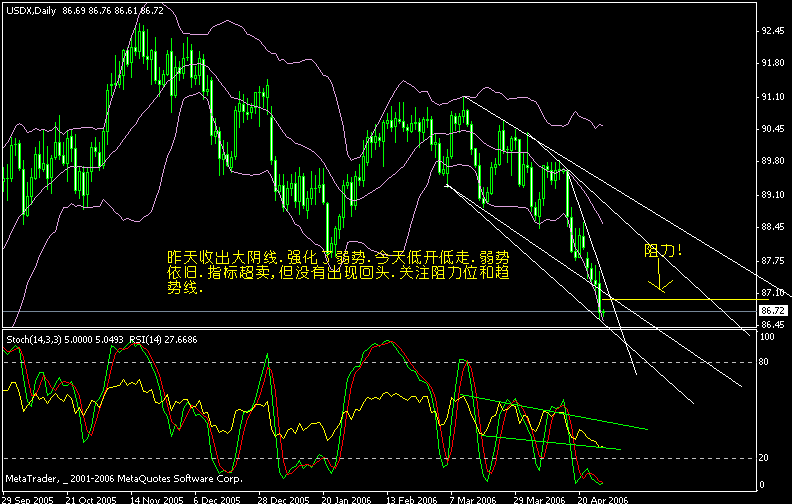The height and width of the screenshot is (504, 792).
Task: Click the 6 Dec 2005 date label
Action: [x=218, y=499]
